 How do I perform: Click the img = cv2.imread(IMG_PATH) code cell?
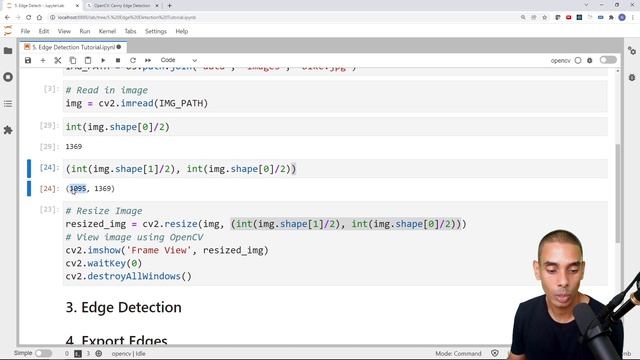click(335, 97)
